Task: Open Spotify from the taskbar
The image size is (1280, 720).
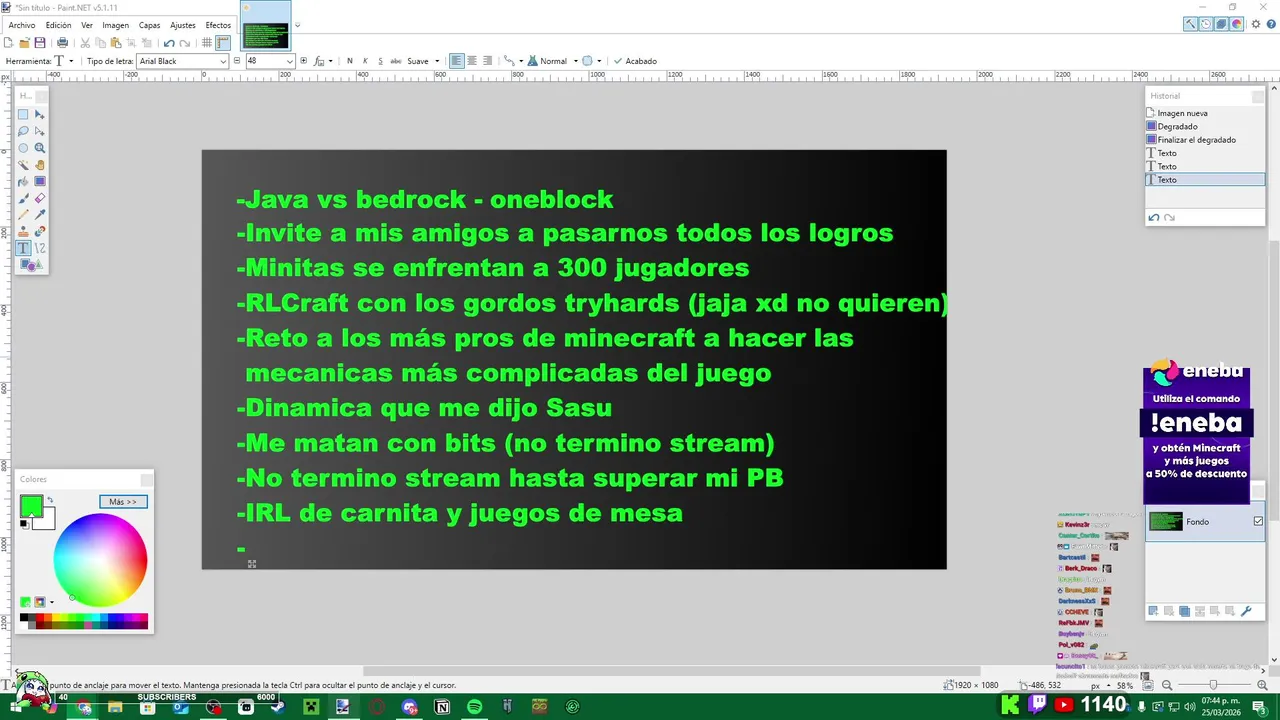Action: point(474,707)
